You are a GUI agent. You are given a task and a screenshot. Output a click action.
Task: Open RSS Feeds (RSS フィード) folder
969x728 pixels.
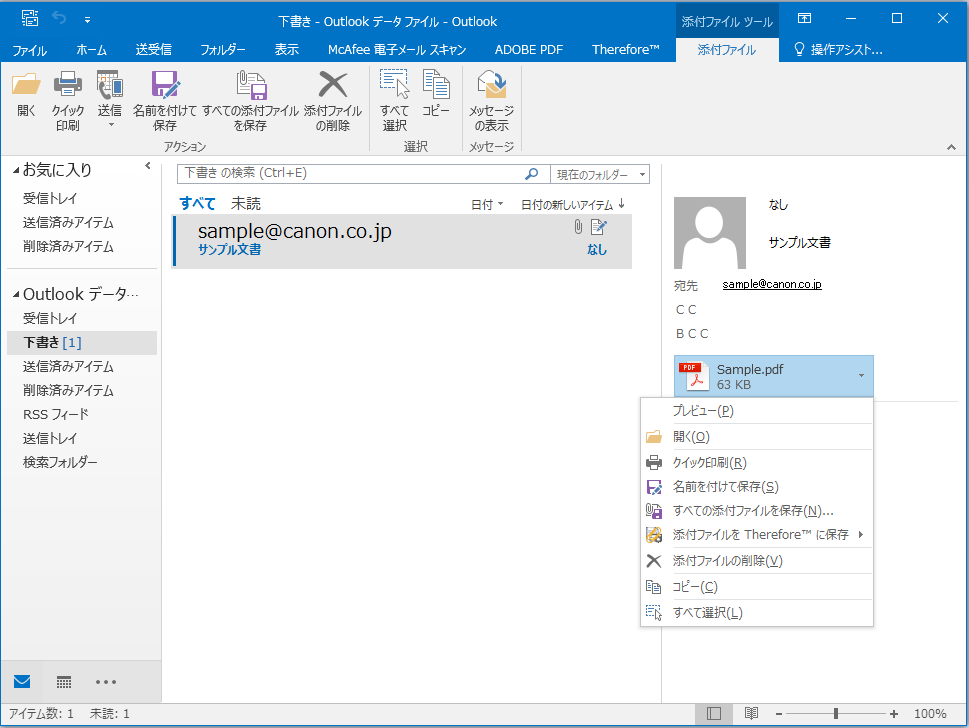click(56, 414)
